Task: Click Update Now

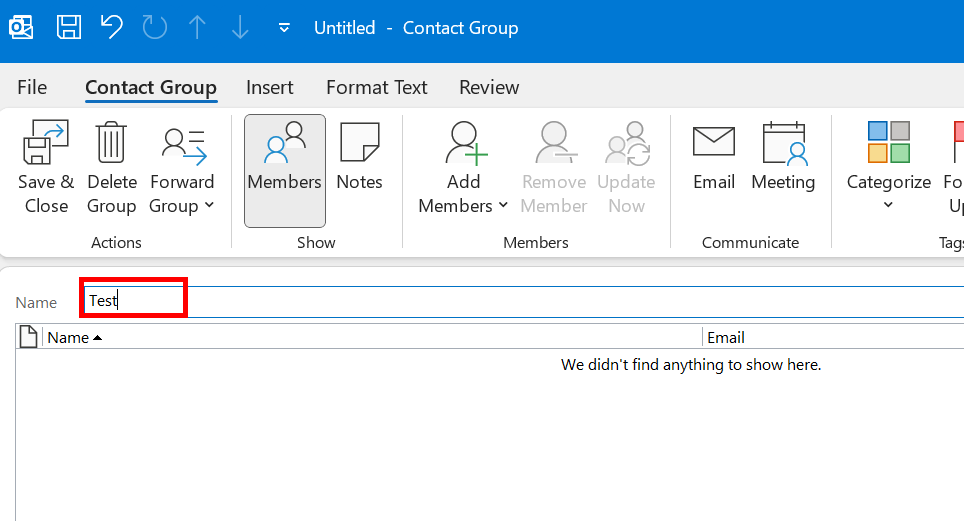Action: tap(626, 167)
